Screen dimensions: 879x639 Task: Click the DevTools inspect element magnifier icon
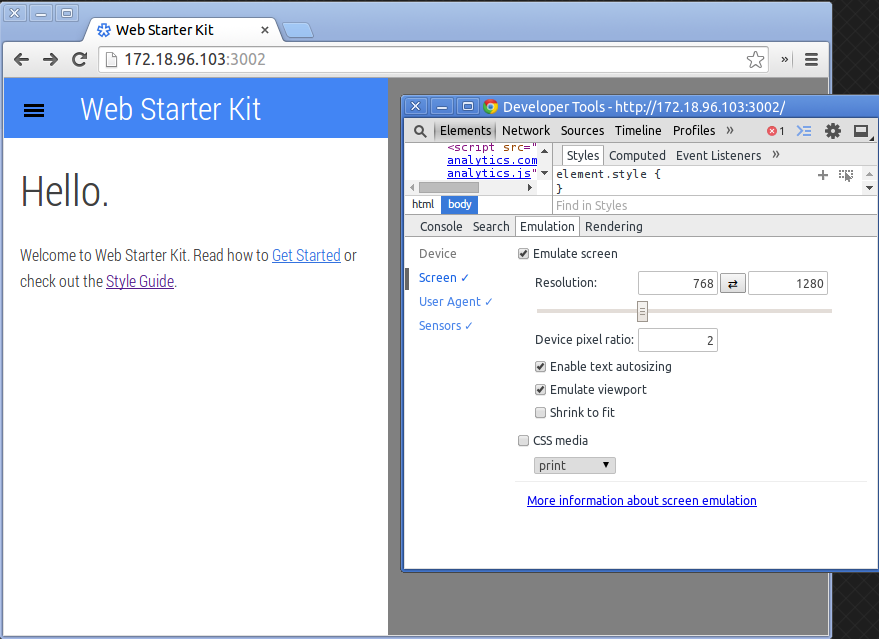coord(421,131)
